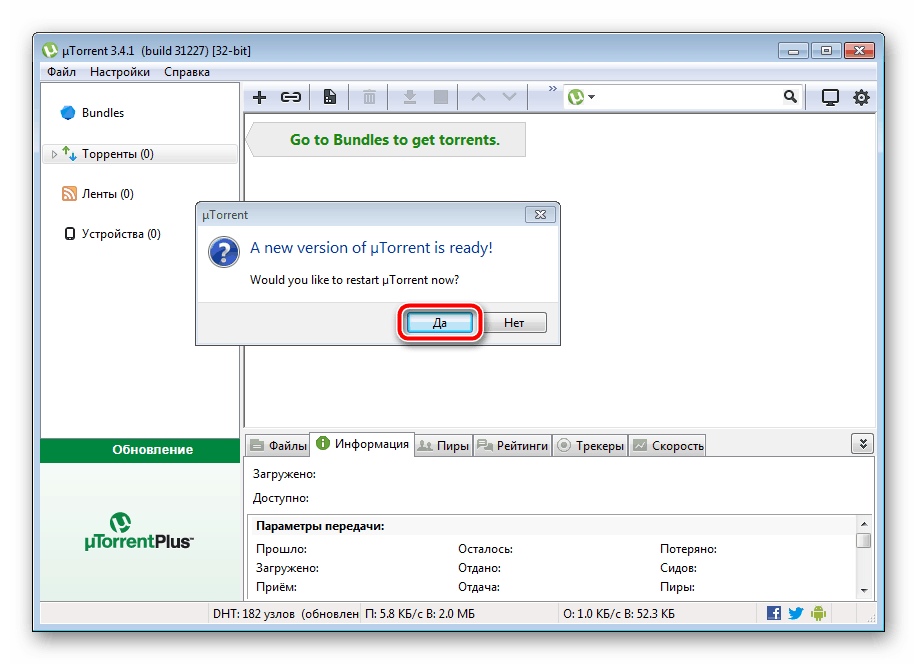
Task: Click Go to Bundles to get torrents banner
Action: tap(387, 140)
